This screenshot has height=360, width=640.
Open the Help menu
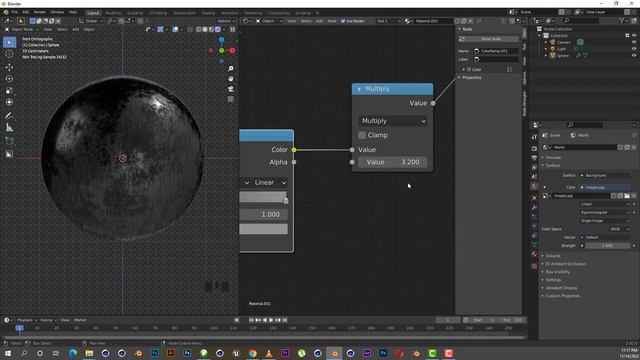(x=73, y=12)
